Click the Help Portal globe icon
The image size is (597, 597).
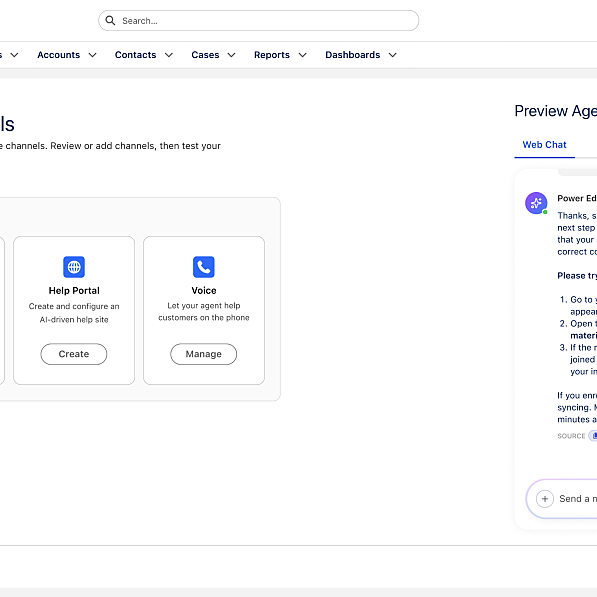[74, 267]
